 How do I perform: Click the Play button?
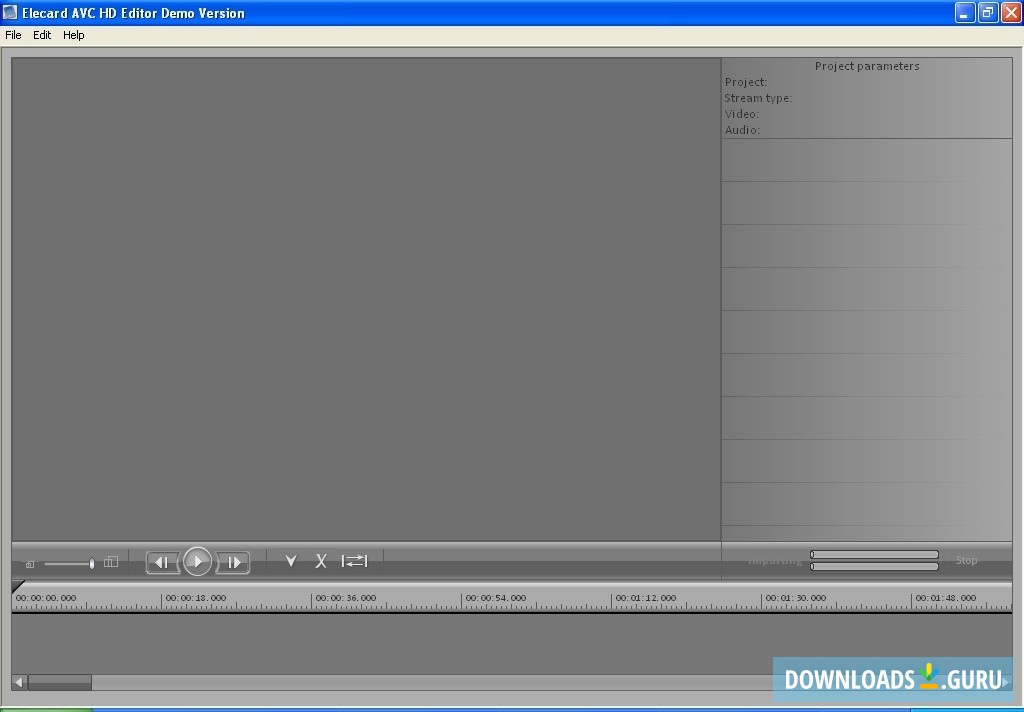coord(197,561)
